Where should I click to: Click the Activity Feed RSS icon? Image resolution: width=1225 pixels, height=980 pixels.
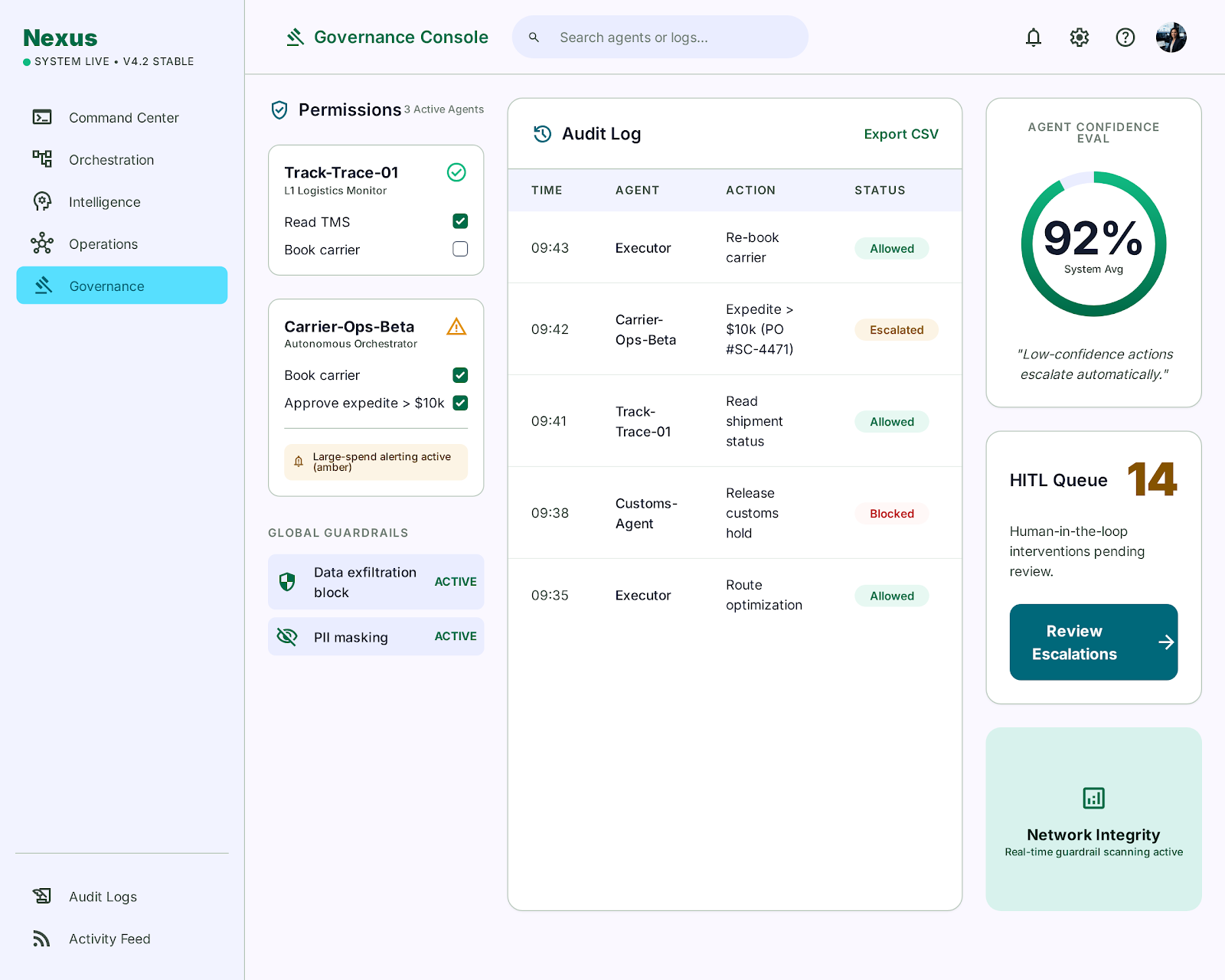42,939
